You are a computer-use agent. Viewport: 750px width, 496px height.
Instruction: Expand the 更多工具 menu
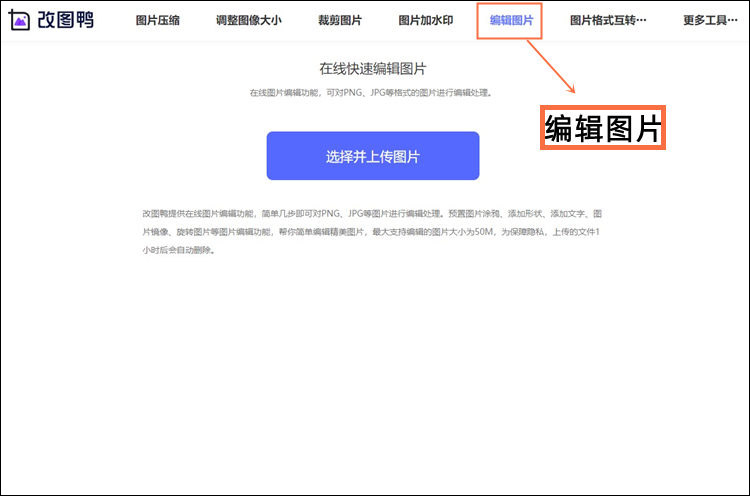710,21
